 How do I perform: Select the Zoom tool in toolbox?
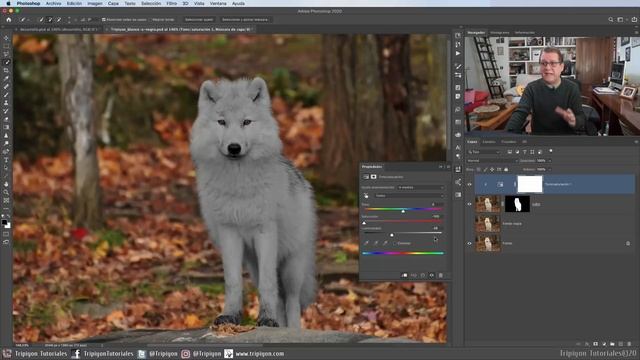6,192
